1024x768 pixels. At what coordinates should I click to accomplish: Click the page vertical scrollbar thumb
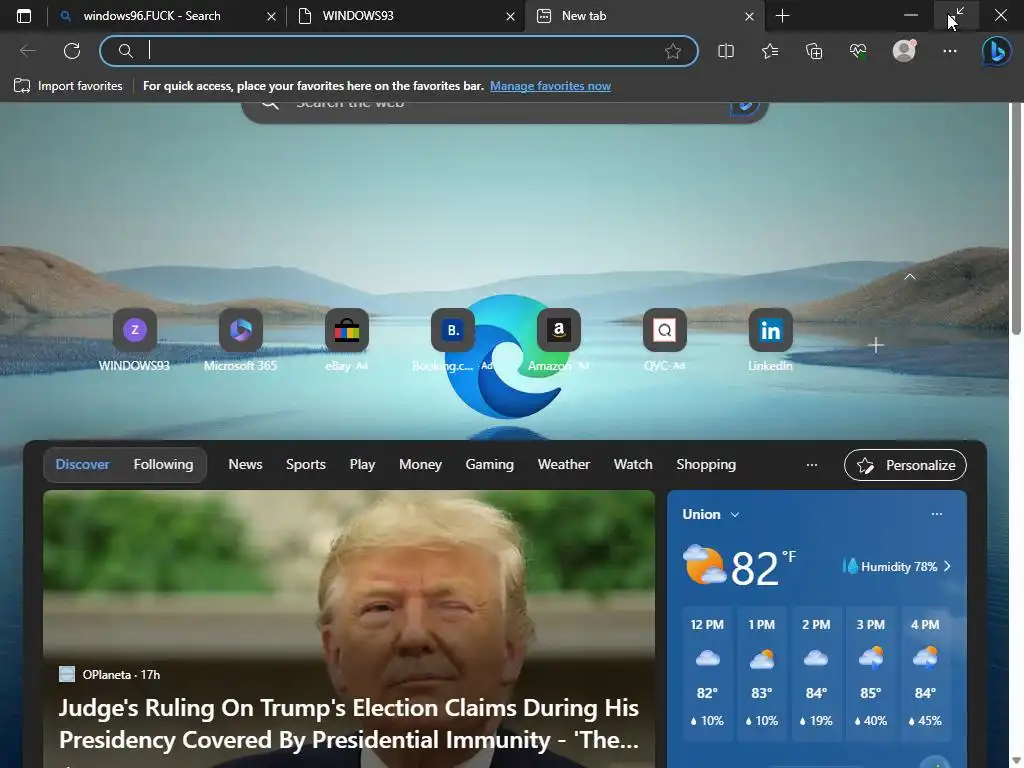[1016, 219]
